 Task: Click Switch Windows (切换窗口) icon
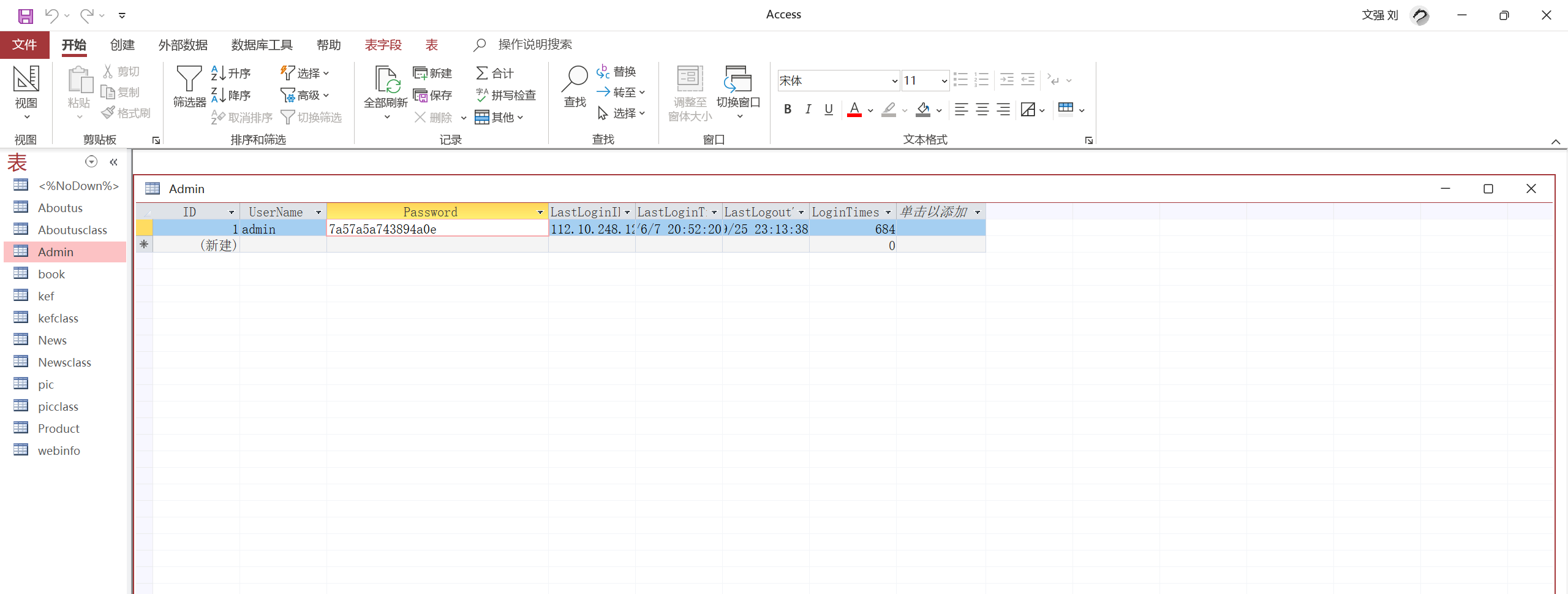click(738, 79)
